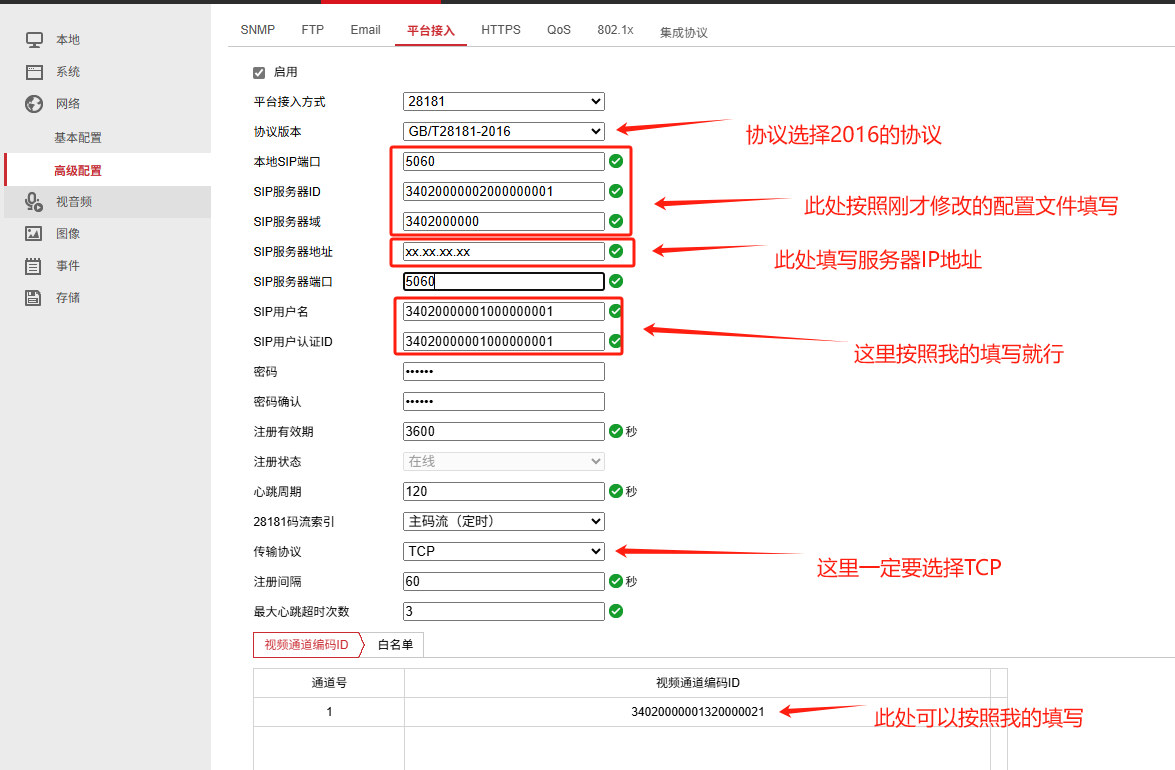This screenshot has width=1175, height=770.
Task: Switch to the 802.1x tab
Action: (615, 30)
